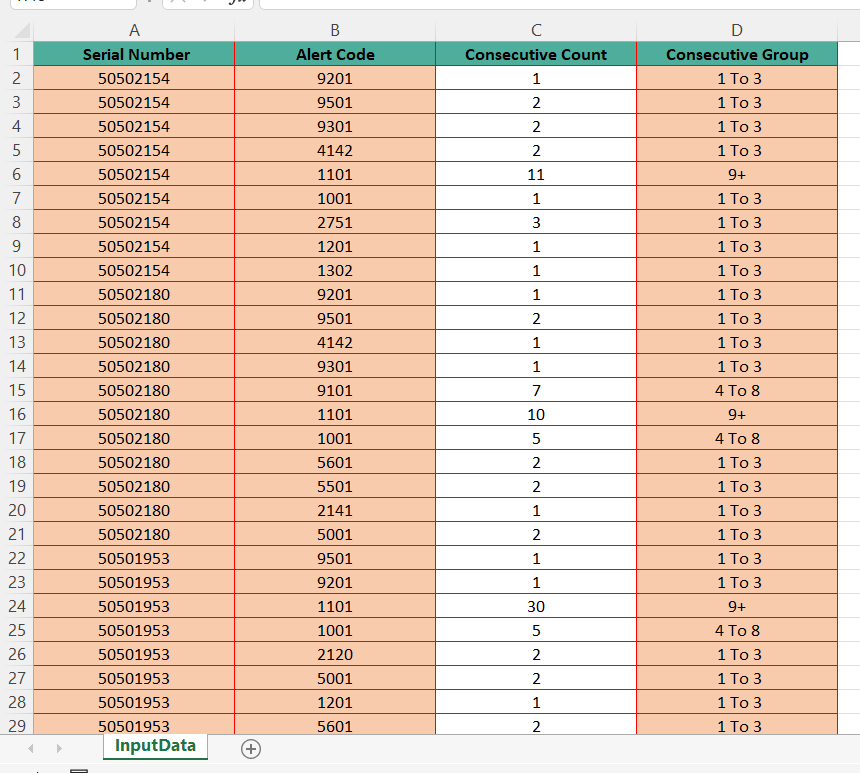Screen dimensions: 860x773
Task: Click Alert Code 9301 in row 4
Action: (335, 126)
